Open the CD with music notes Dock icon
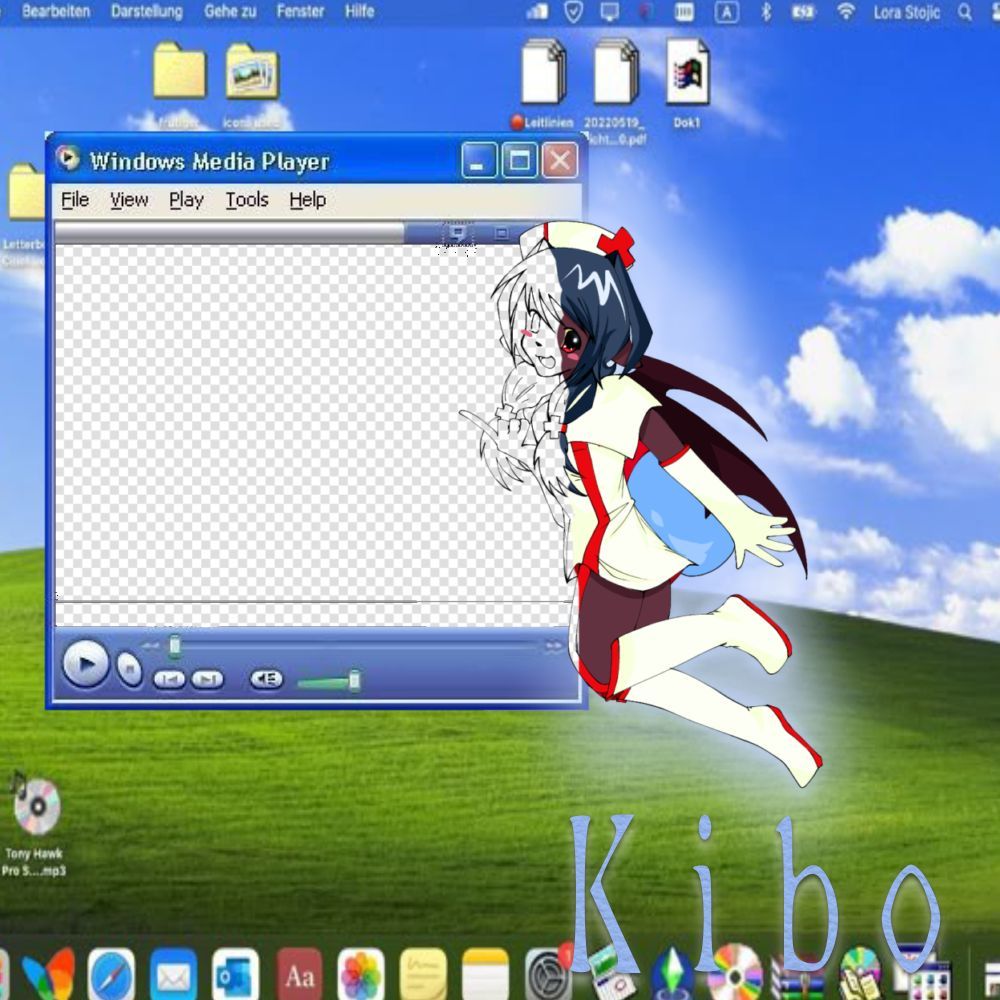The height and width of the screenshot is (1000, 1000). pyautogui.click(x=861, y=974)
